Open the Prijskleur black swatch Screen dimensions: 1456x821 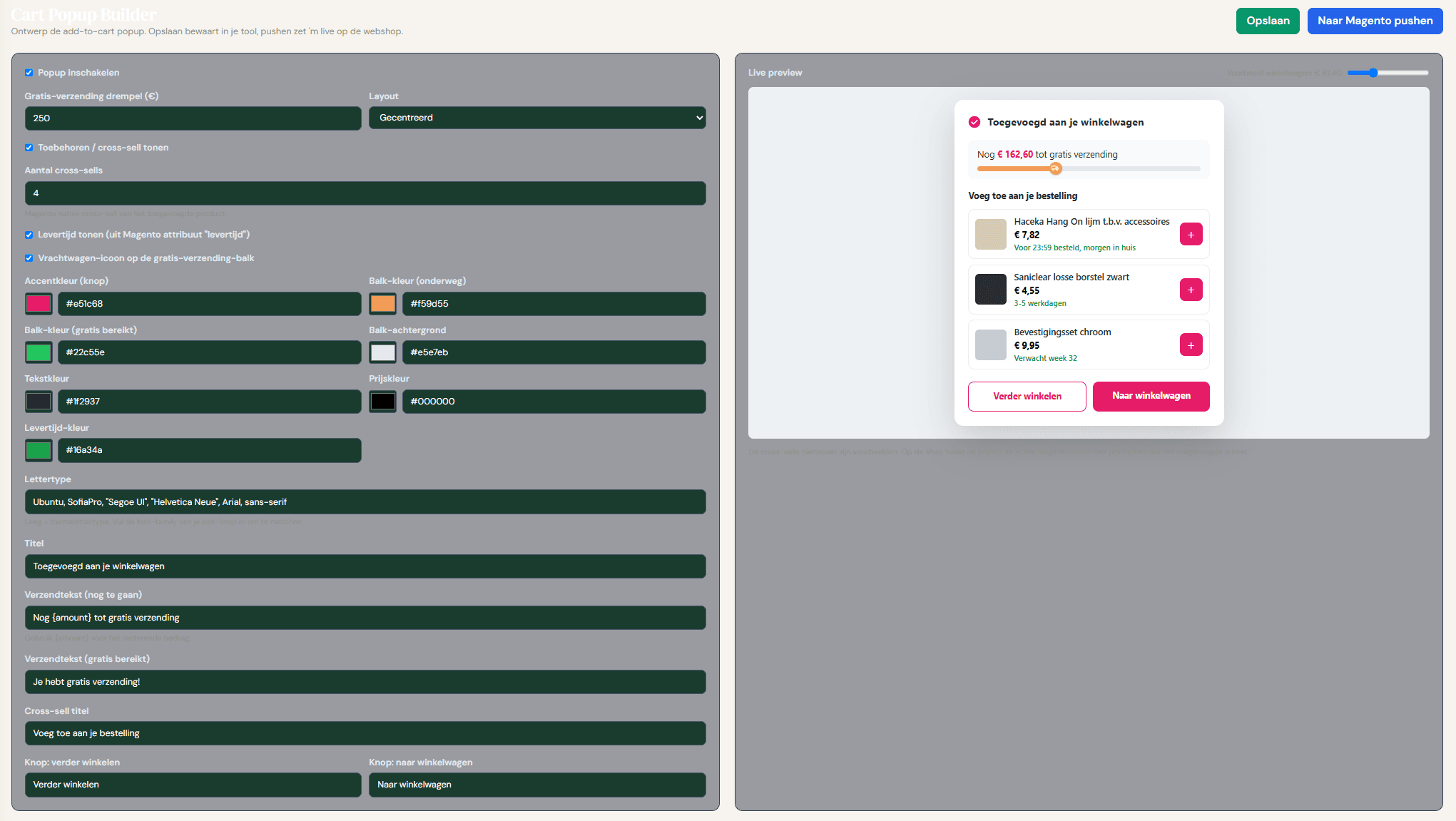click(x=383, y=402)
